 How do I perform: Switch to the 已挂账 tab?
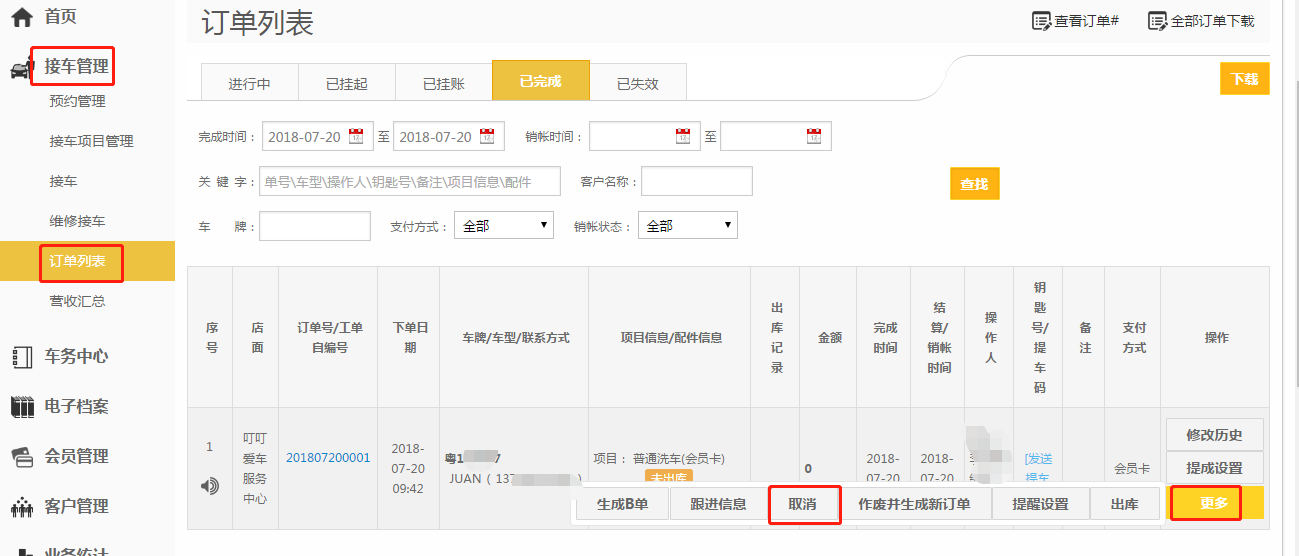[x=443, y=83]
